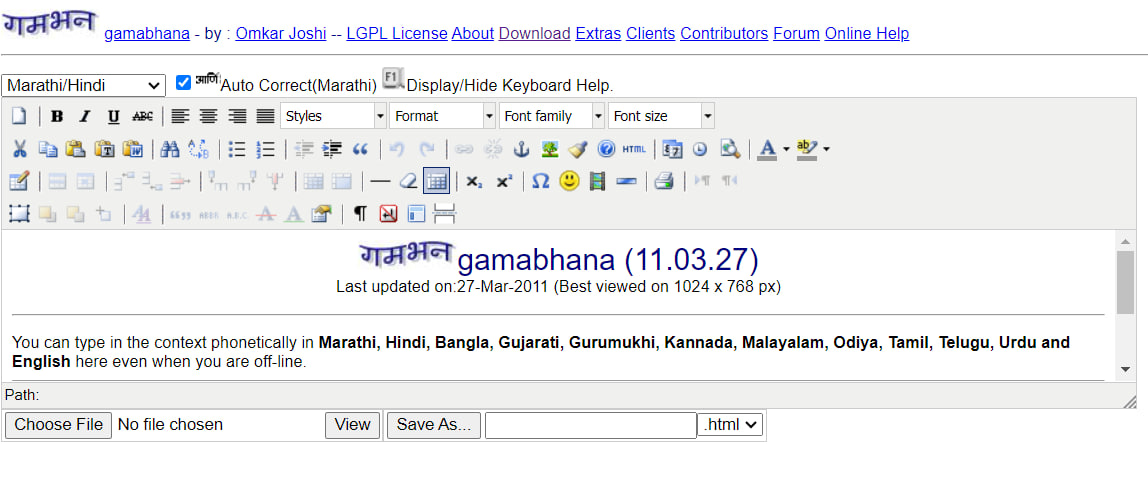Toggle the F1 keyboard help display
This screenshot has width=1148, height=502.
pyautogui.click(x=393, y=80)
